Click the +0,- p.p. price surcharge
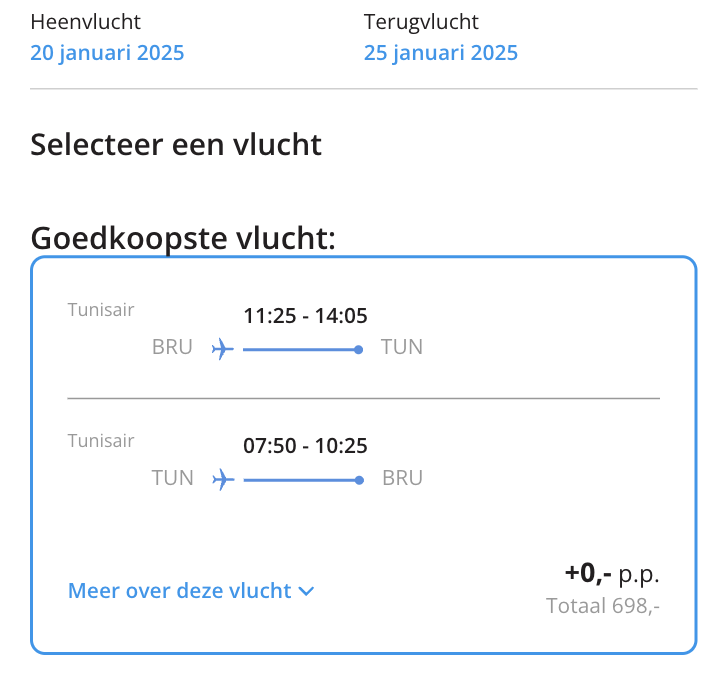 pyautogui.click(x=612, y=574)
